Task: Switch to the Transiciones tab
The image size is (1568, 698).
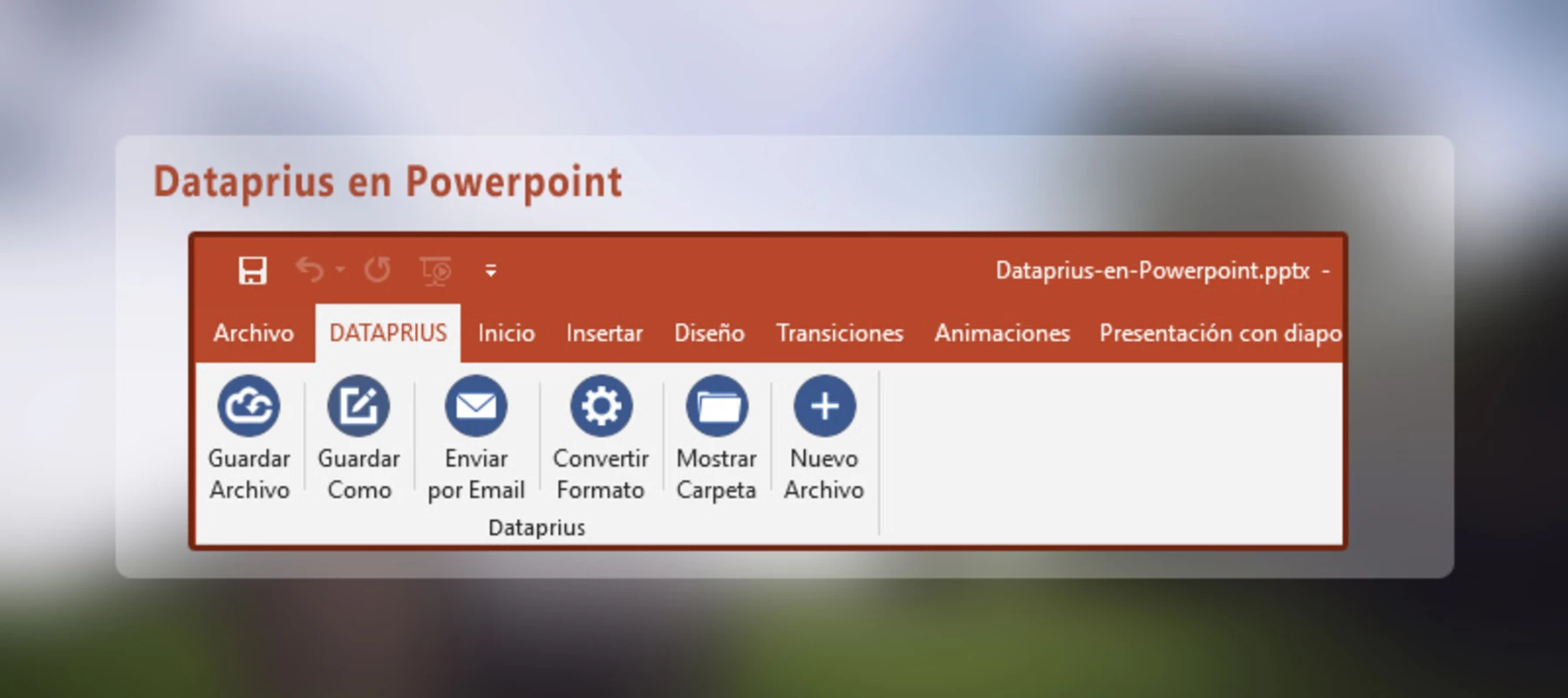Action: (x=840, y=333)
